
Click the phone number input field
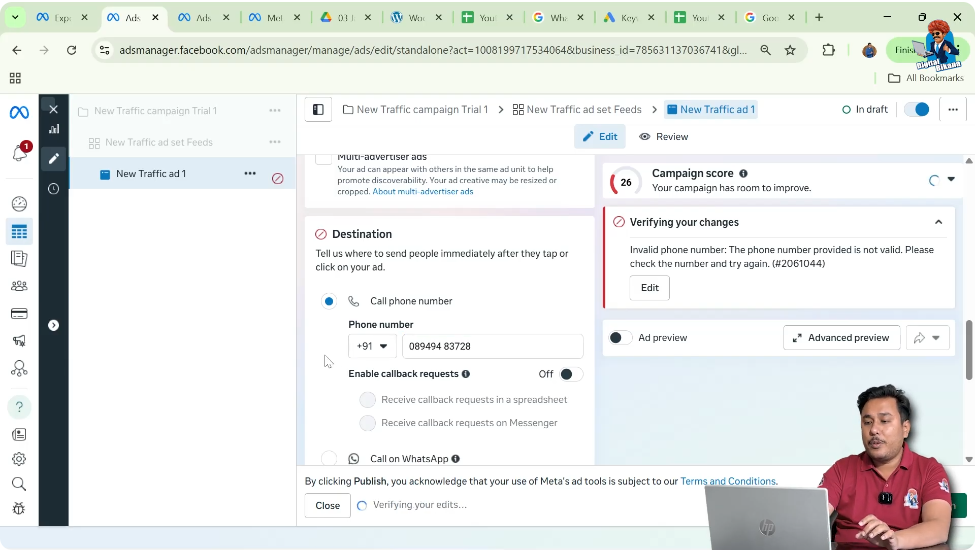[492, 346]
